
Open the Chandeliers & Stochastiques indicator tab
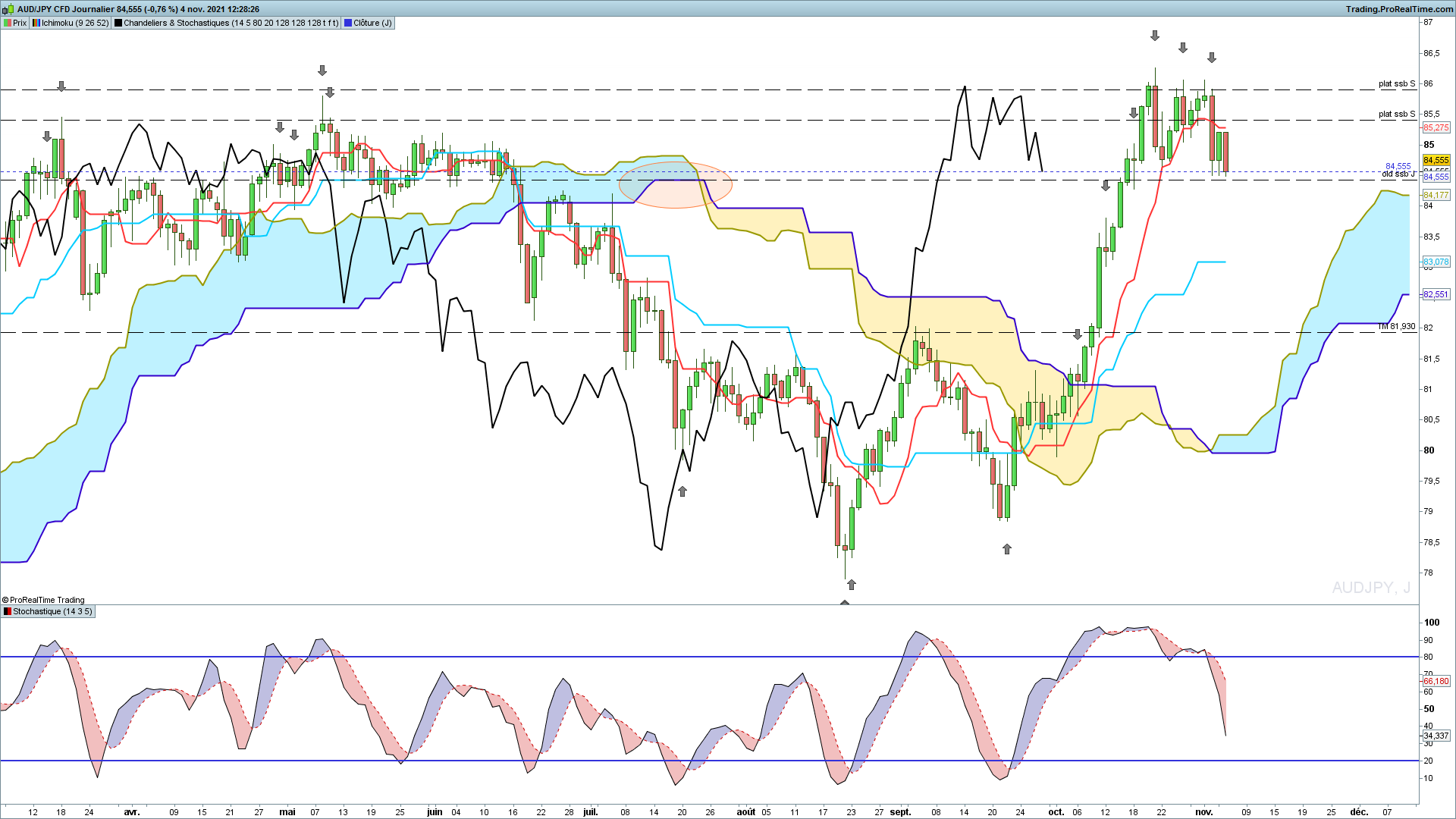click(x=227, y=23)
